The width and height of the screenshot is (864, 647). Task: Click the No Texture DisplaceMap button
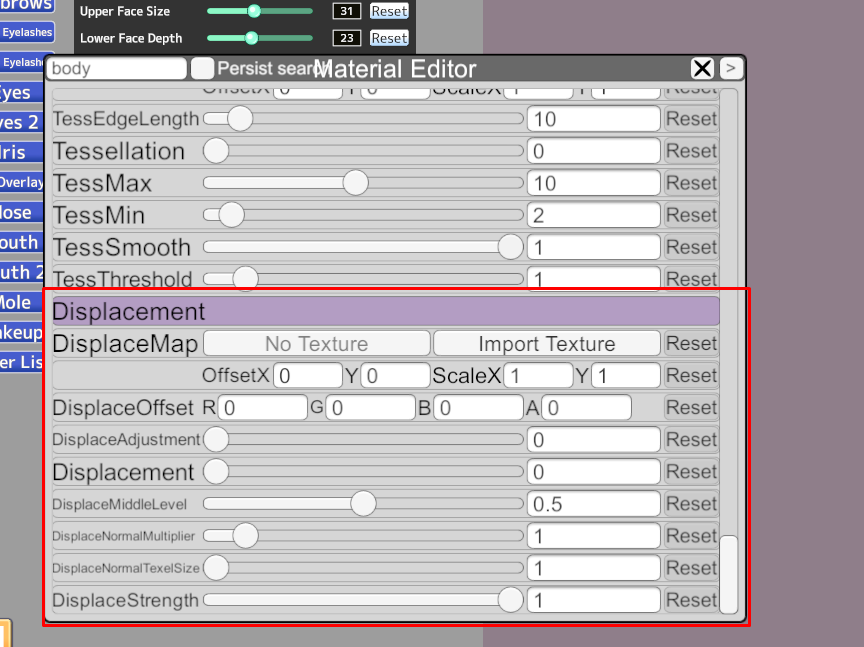point(317,344)
